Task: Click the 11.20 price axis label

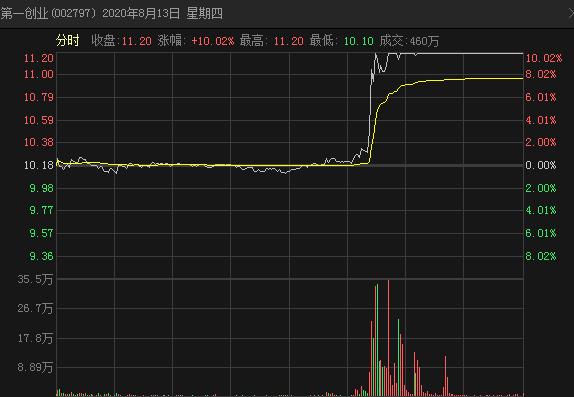Action: tap(38, 58)
